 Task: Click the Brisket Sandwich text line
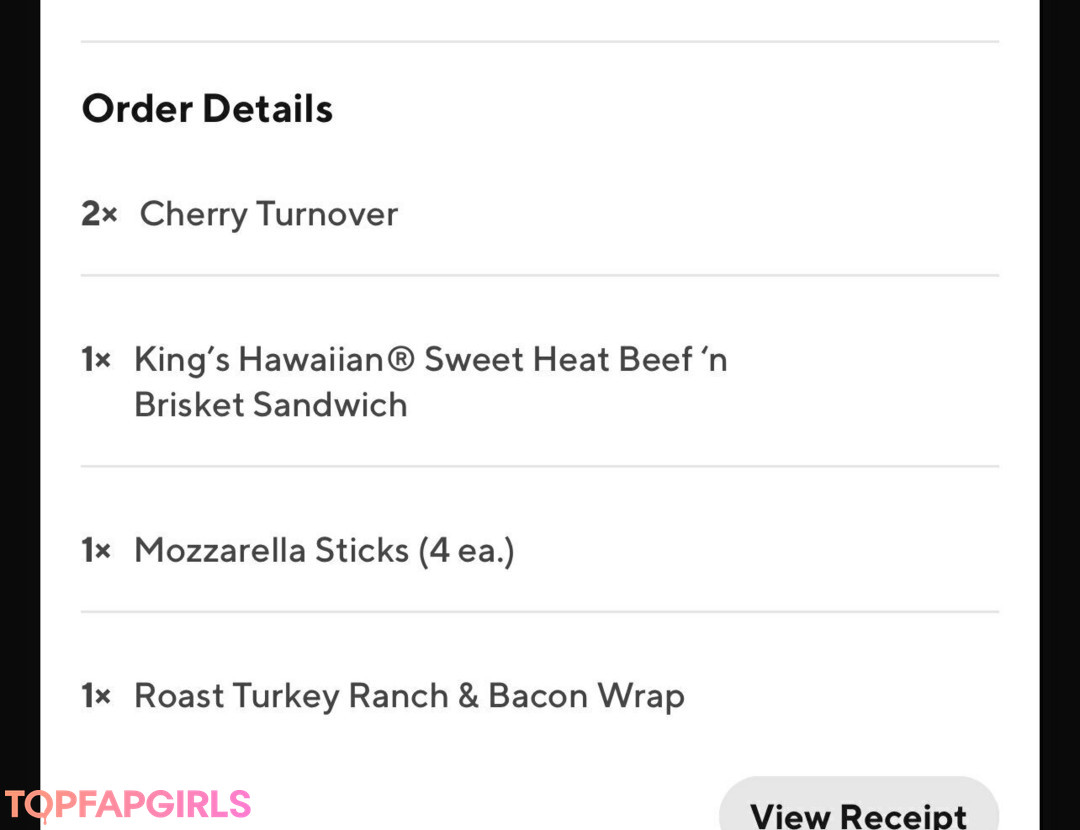pos(270,405)
